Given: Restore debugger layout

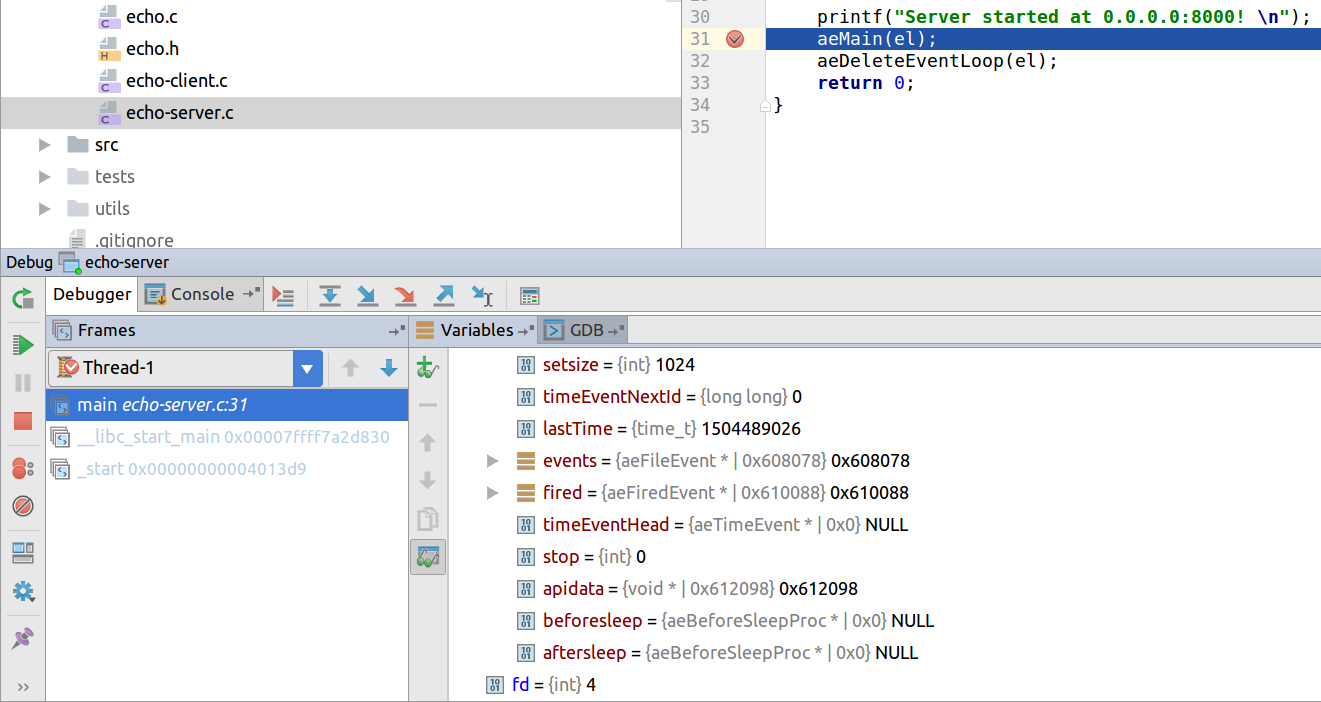Looking at the screenshot, I should tap(23, 553).
